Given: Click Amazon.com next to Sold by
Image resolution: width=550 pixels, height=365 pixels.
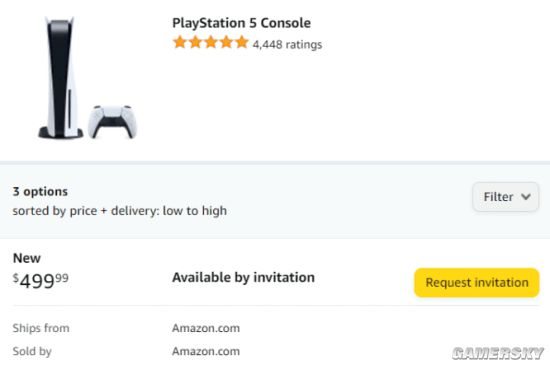Looking at the screenshot, I should point(206,351).
